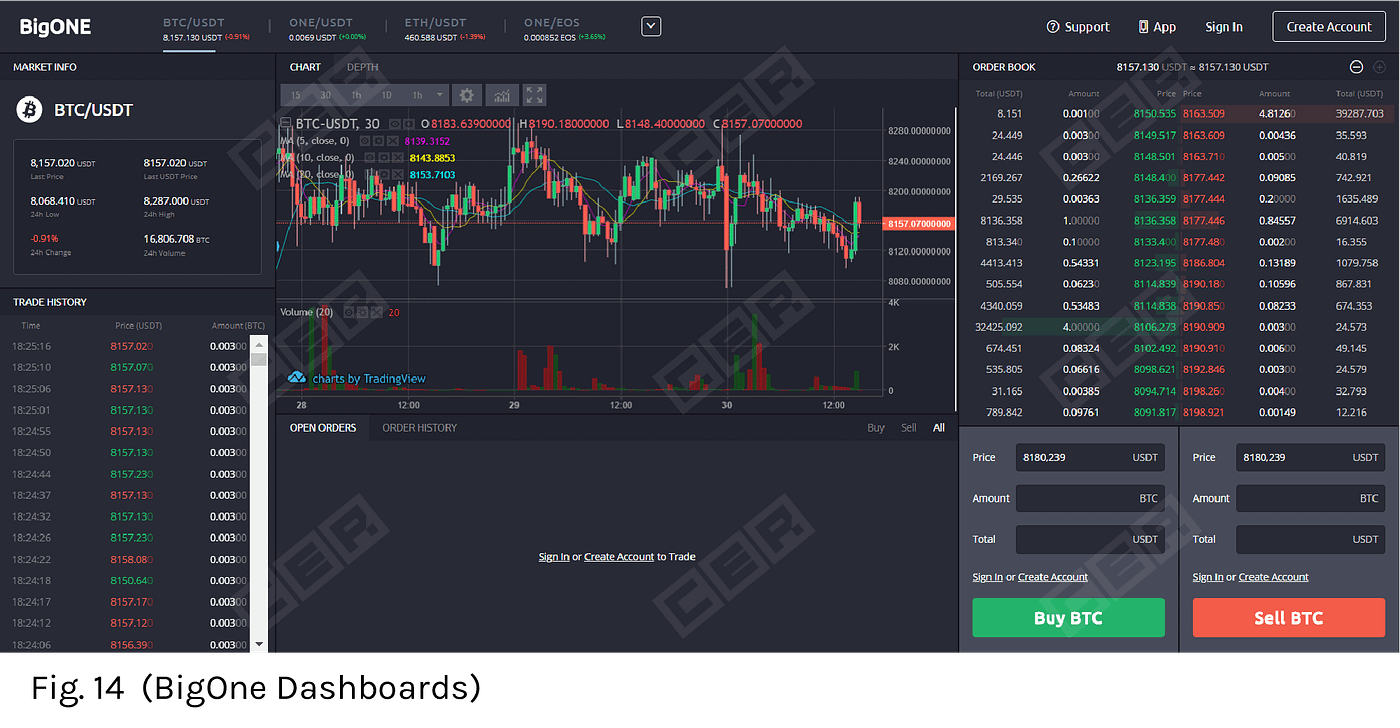
Task: Toggle visibility of MA (5, close, 0)
Action: coord(365,141)
